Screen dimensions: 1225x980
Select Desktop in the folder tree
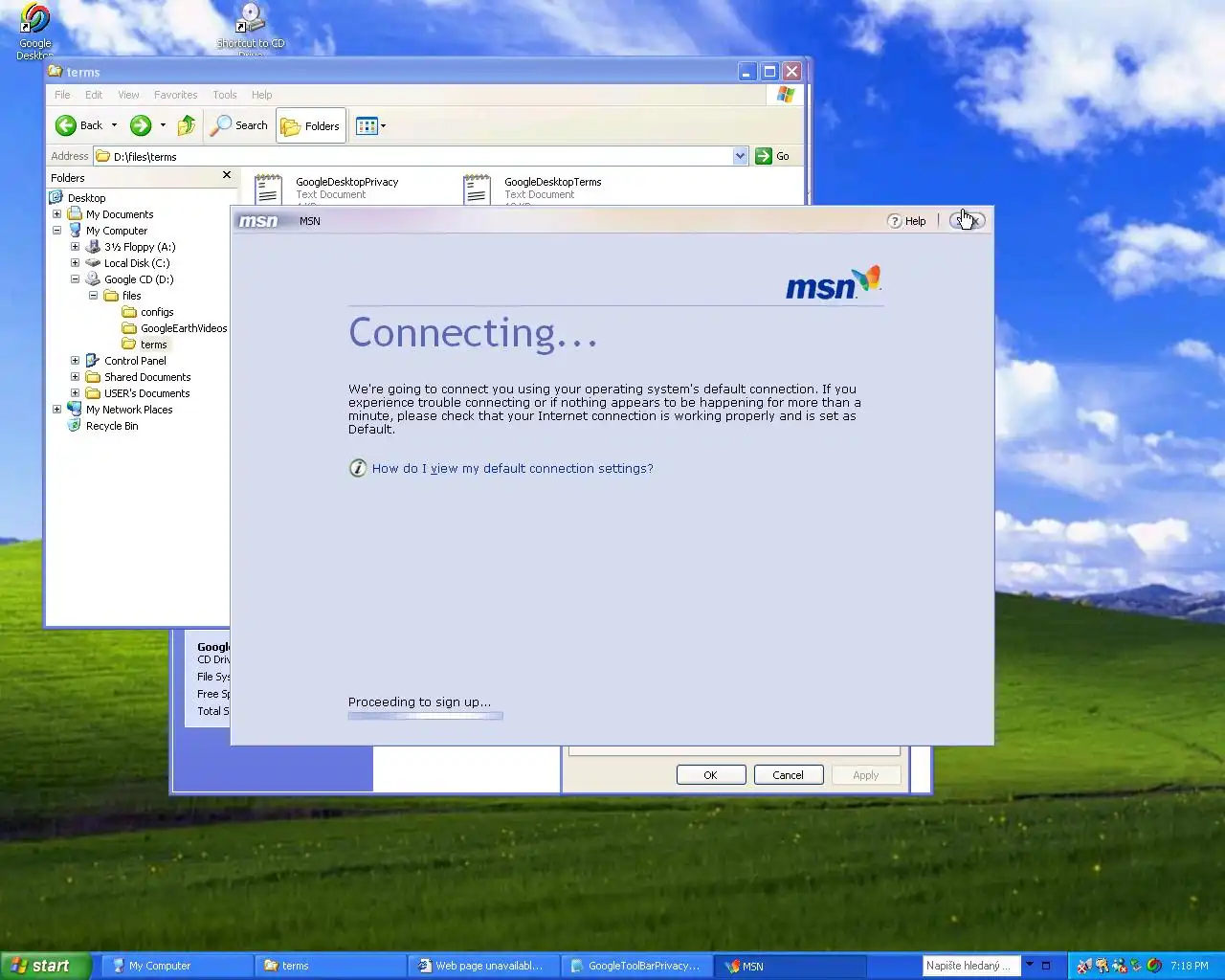86,198
